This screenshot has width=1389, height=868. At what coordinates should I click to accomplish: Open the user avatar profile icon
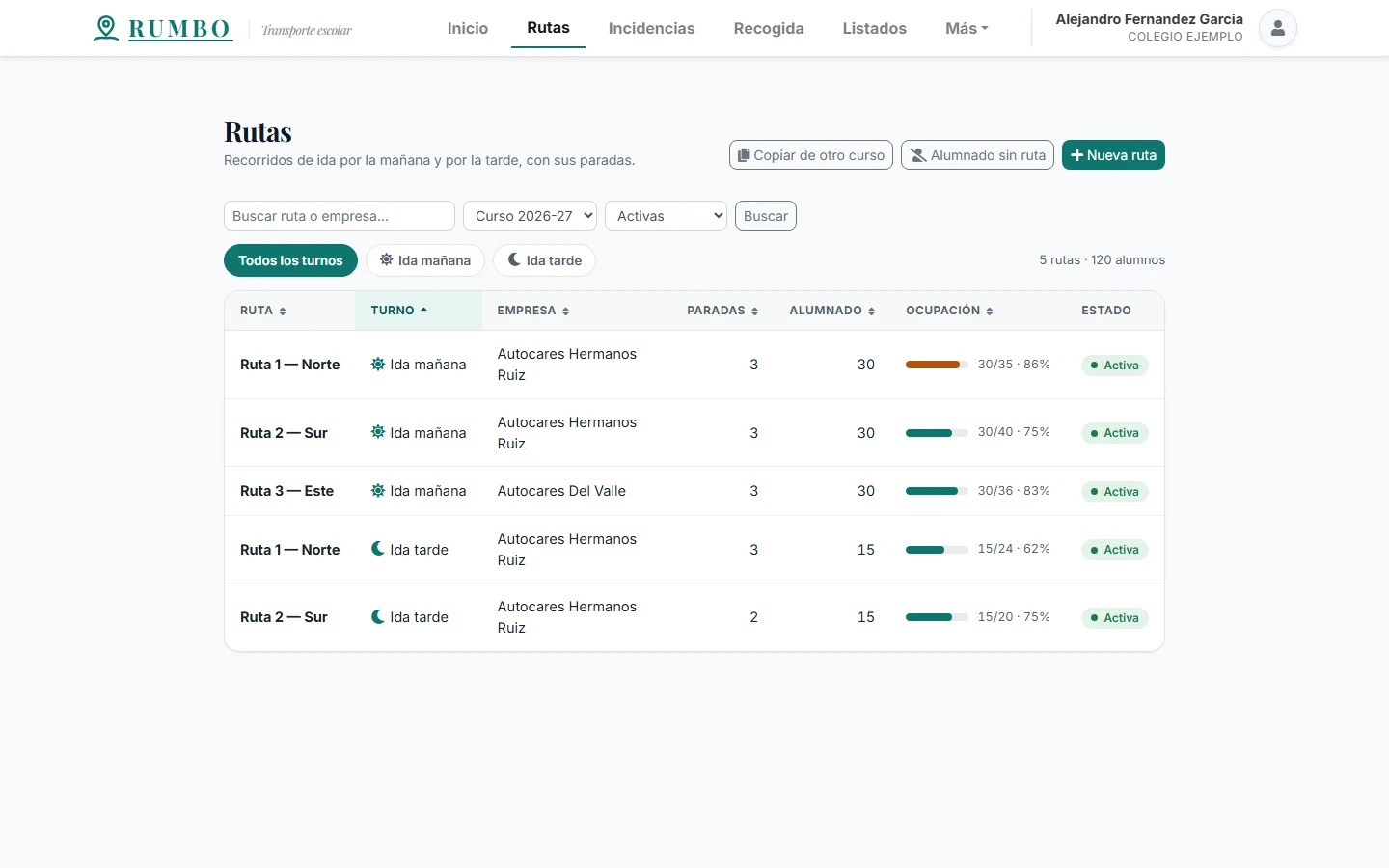tap(1277, 28)
